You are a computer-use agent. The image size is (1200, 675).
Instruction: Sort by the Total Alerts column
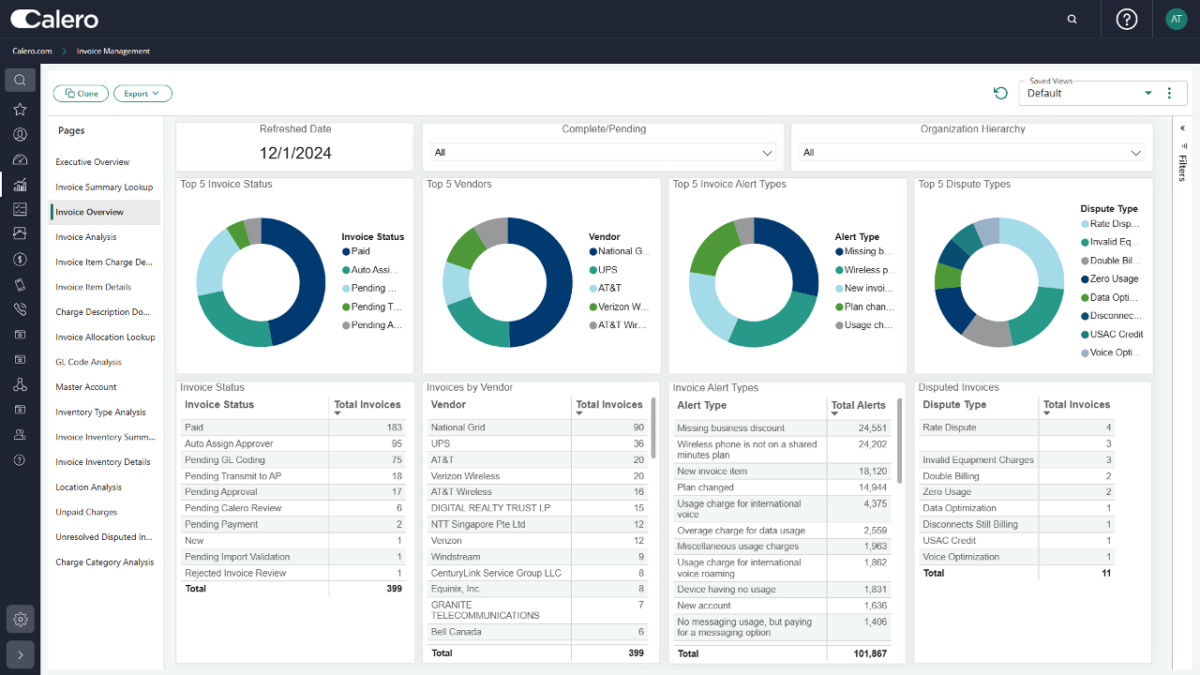(858, 407)
